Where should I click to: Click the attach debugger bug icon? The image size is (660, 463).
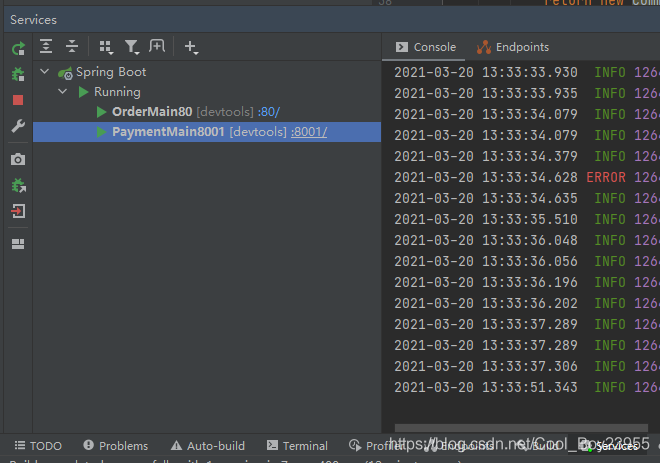pyautogui.click(x=18, y=185)
